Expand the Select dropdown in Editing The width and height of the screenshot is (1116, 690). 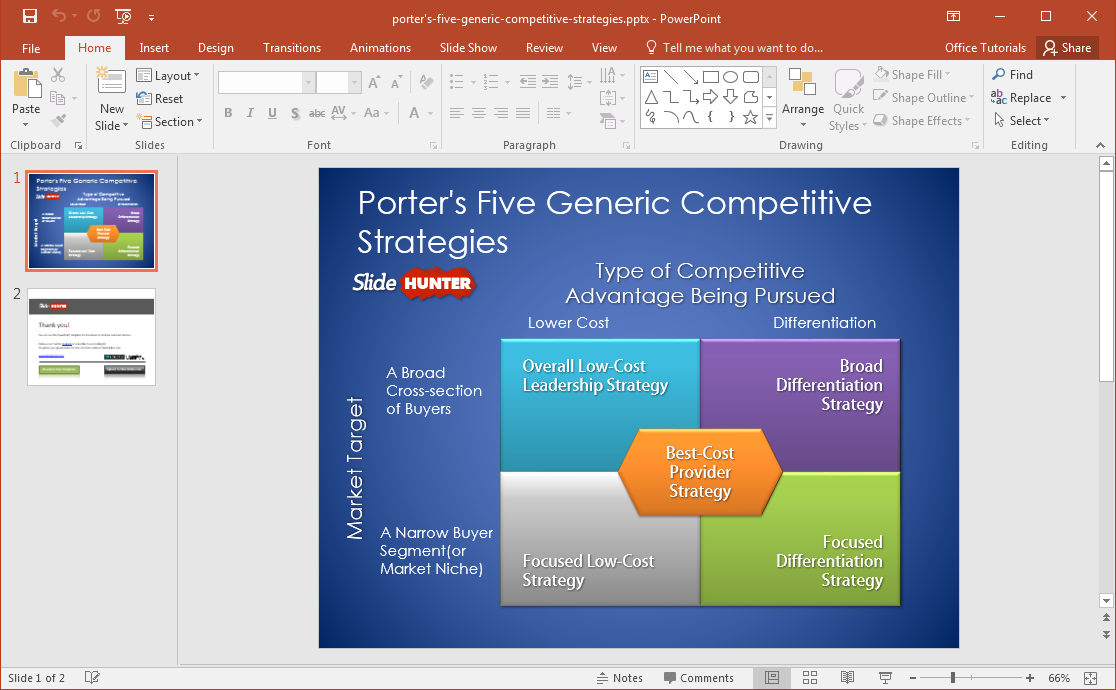tap(1022, 121)
